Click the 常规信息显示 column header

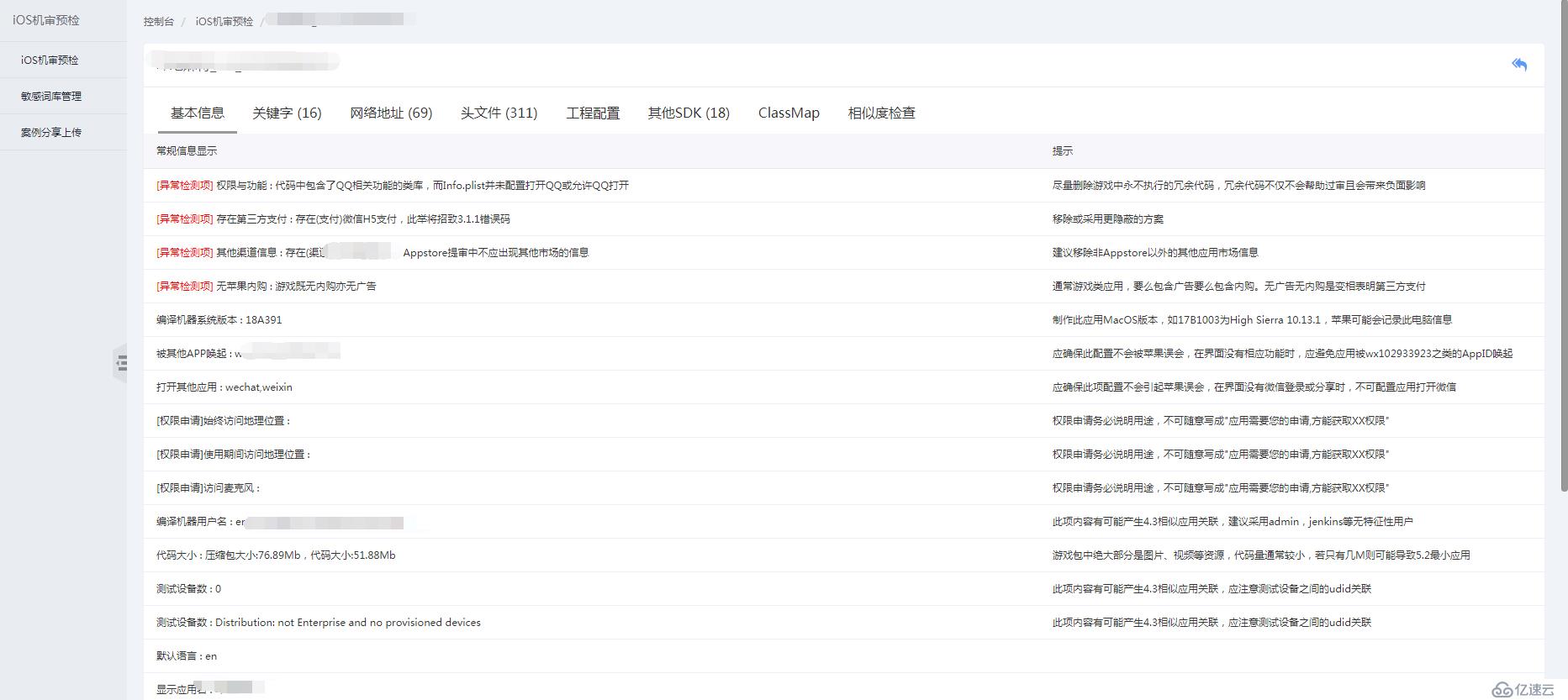coord(187,151)
